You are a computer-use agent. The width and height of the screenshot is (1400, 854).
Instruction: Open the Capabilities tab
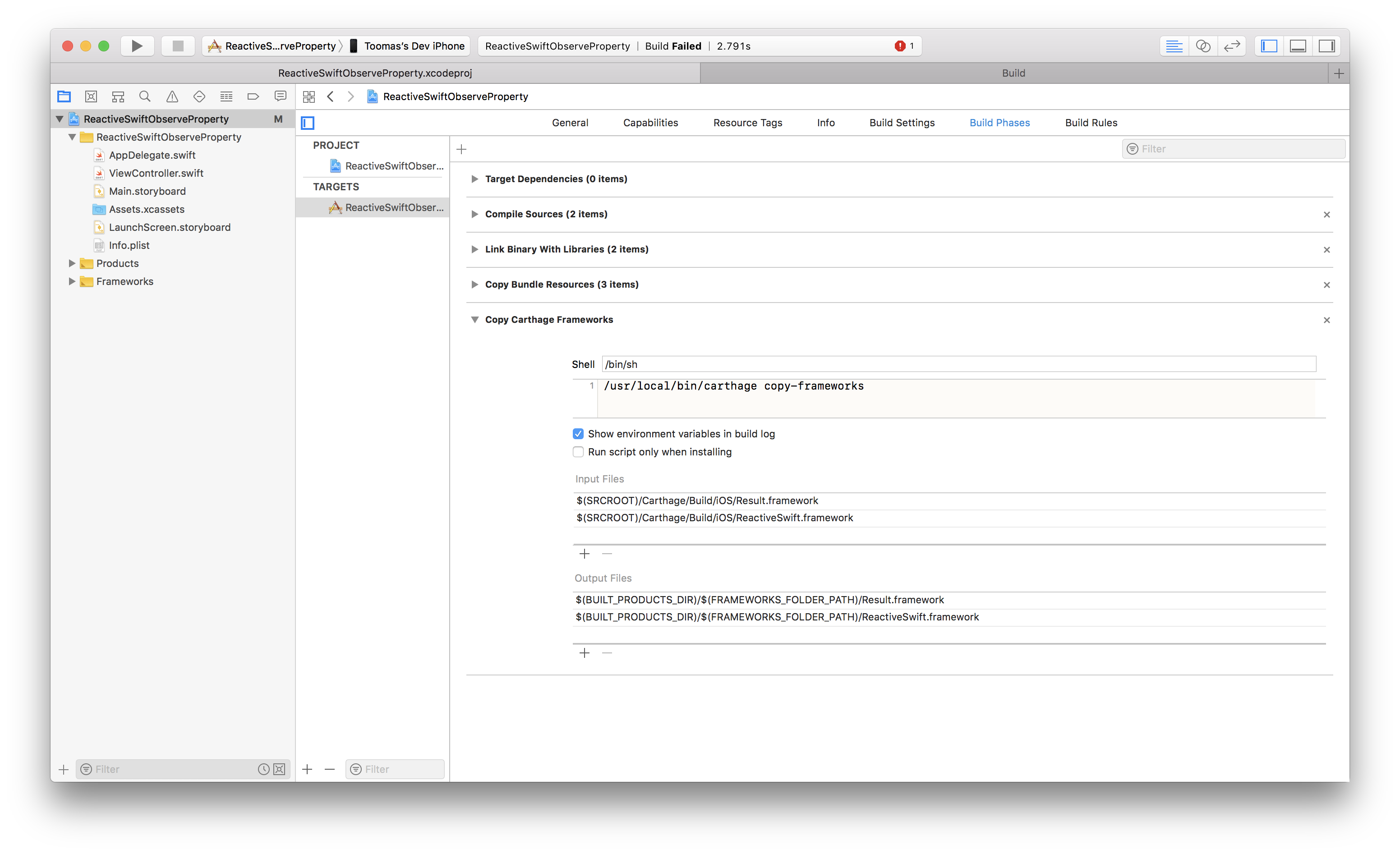(650, 122)
